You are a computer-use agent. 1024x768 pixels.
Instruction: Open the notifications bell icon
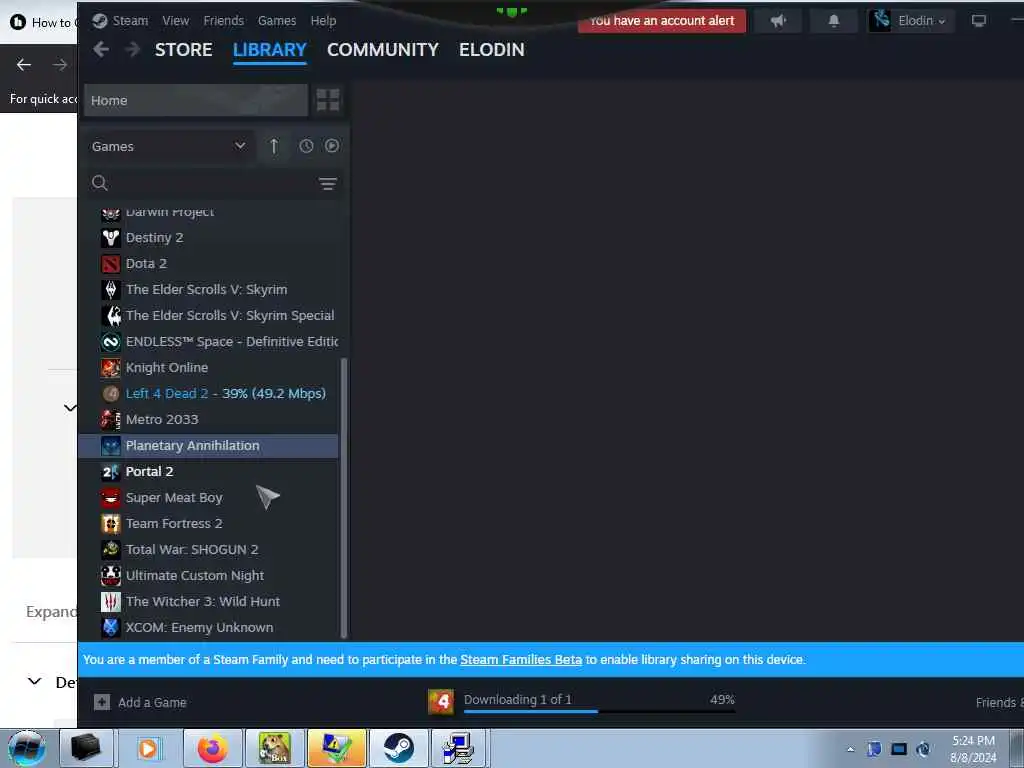click(833, 21)
